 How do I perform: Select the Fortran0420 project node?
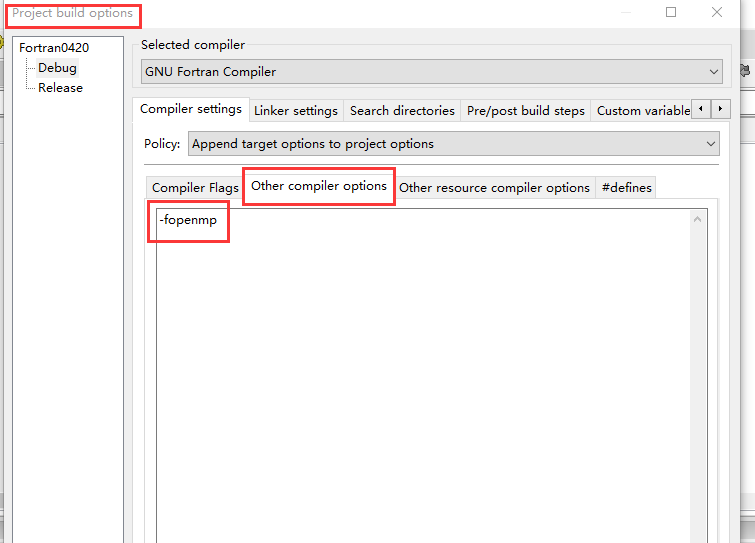54,48
